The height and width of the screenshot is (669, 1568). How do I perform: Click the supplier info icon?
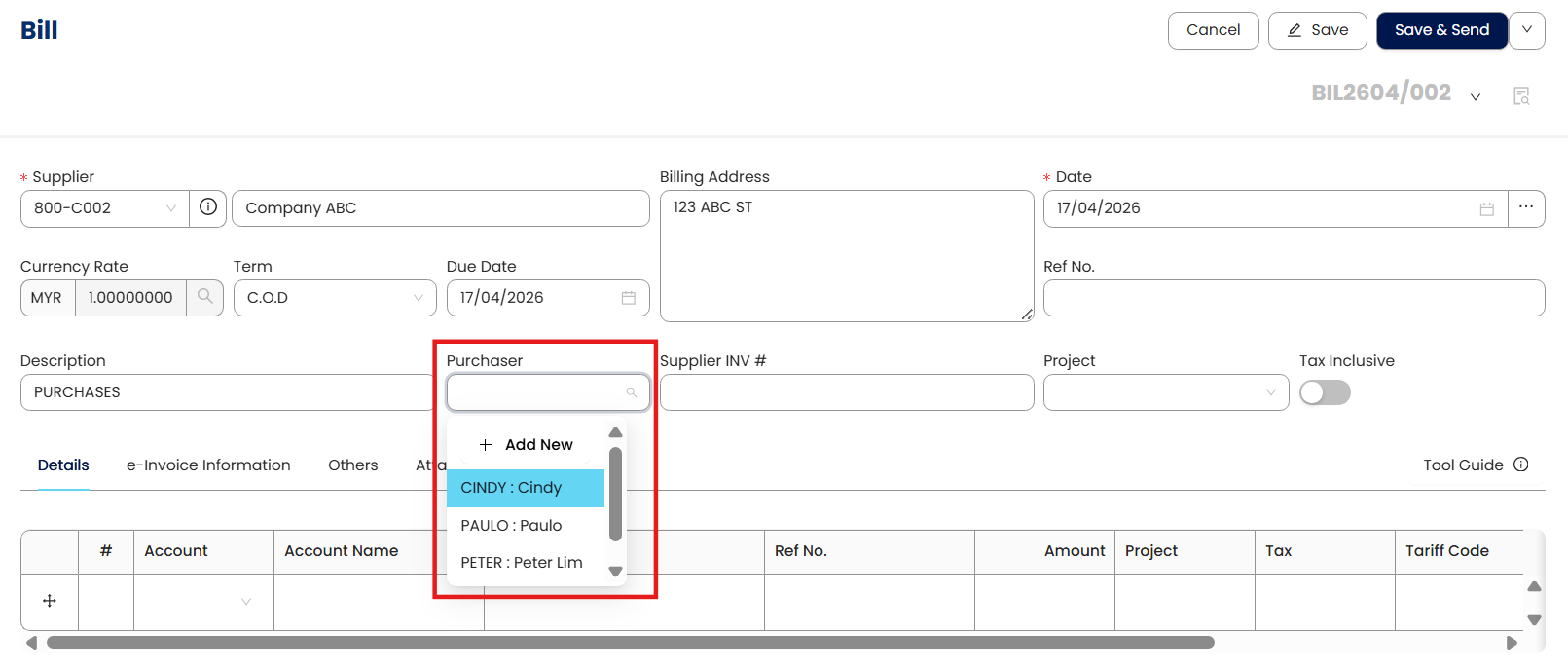coord(207,207)
